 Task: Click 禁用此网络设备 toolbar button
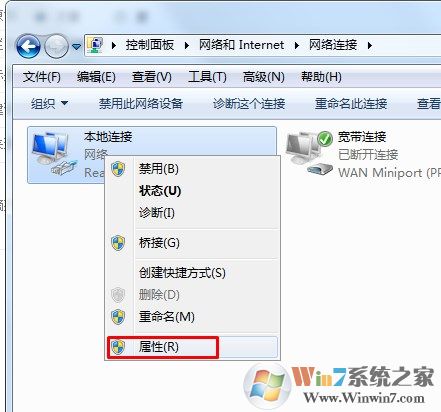[x=141, y=104]
